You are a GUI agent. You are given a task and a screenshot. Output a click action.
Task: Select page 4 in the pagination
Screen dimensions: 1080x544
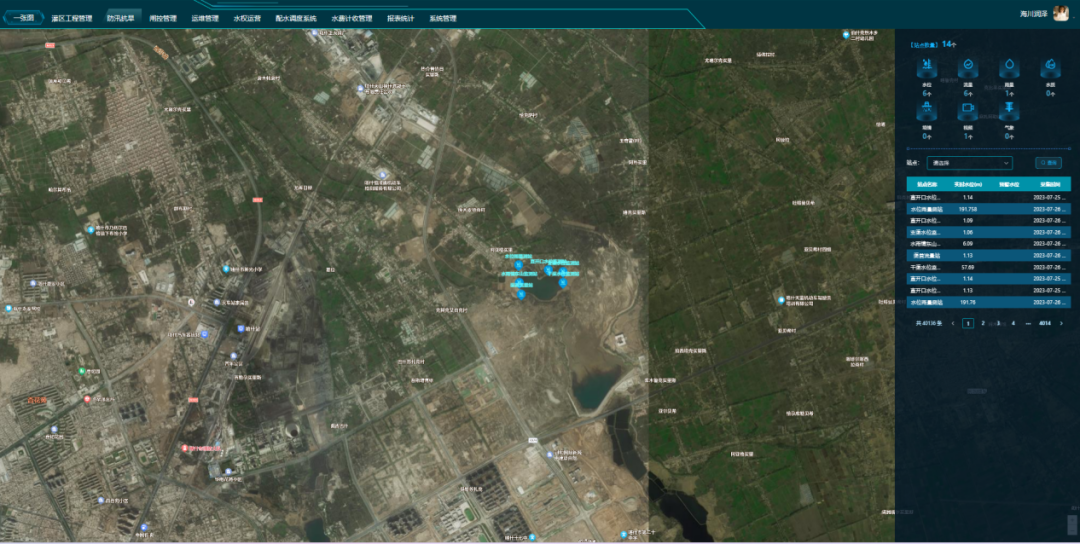1013,323
